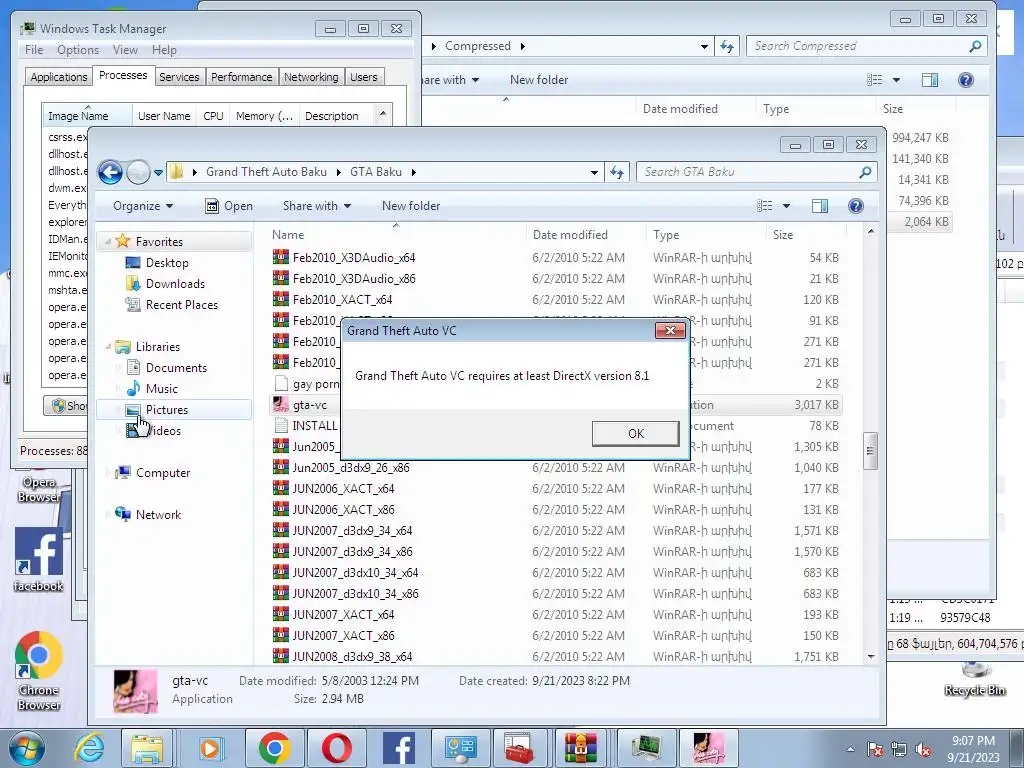Select Computer in navigation pane
The image size is (1024, 768).
click(x=163, y=473)
